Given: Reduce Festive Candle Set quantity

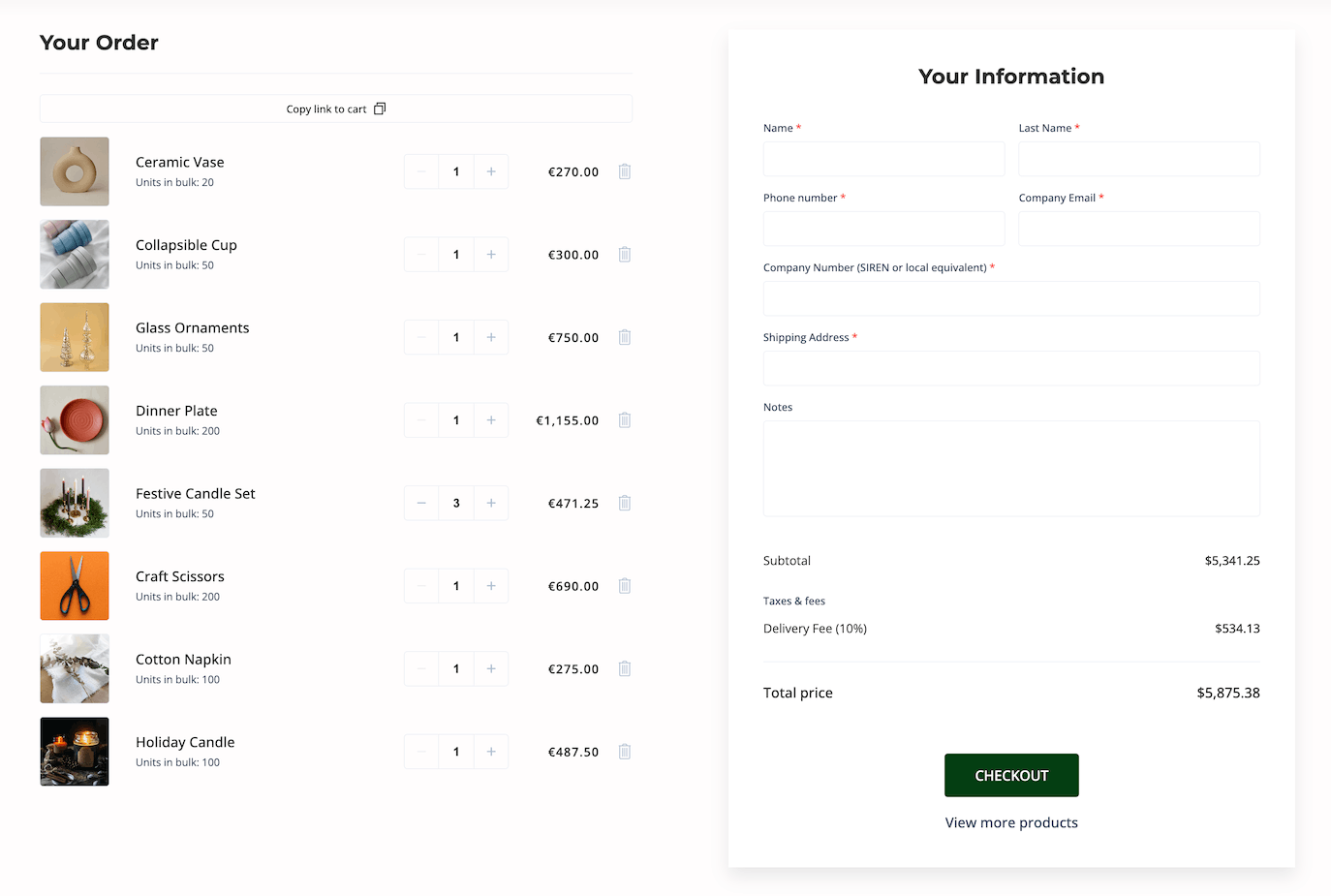Looking at the screenshot, I should (421, 503).
